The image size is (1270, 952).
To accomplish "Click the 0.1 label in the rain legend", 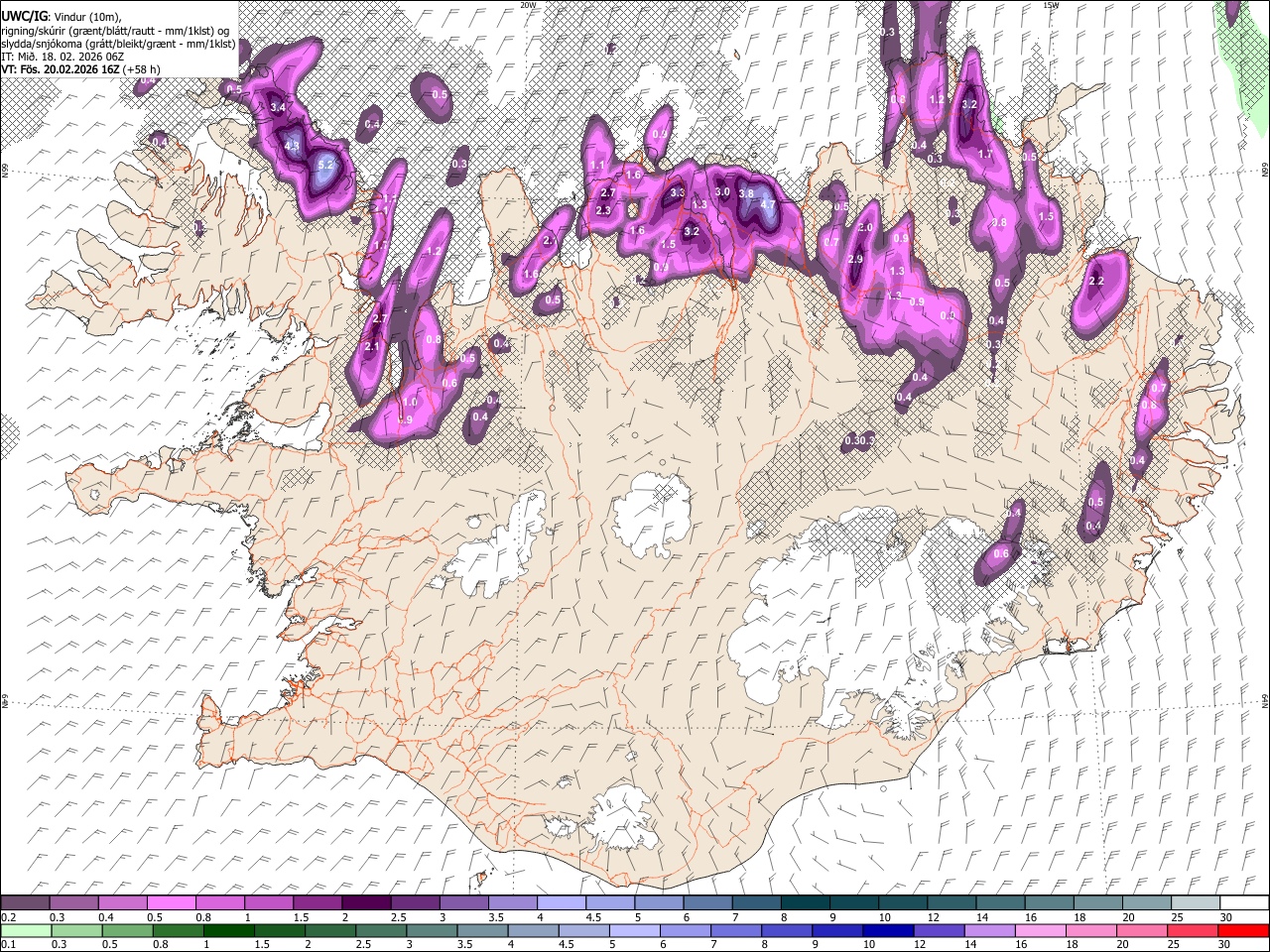I will (8, 945).
